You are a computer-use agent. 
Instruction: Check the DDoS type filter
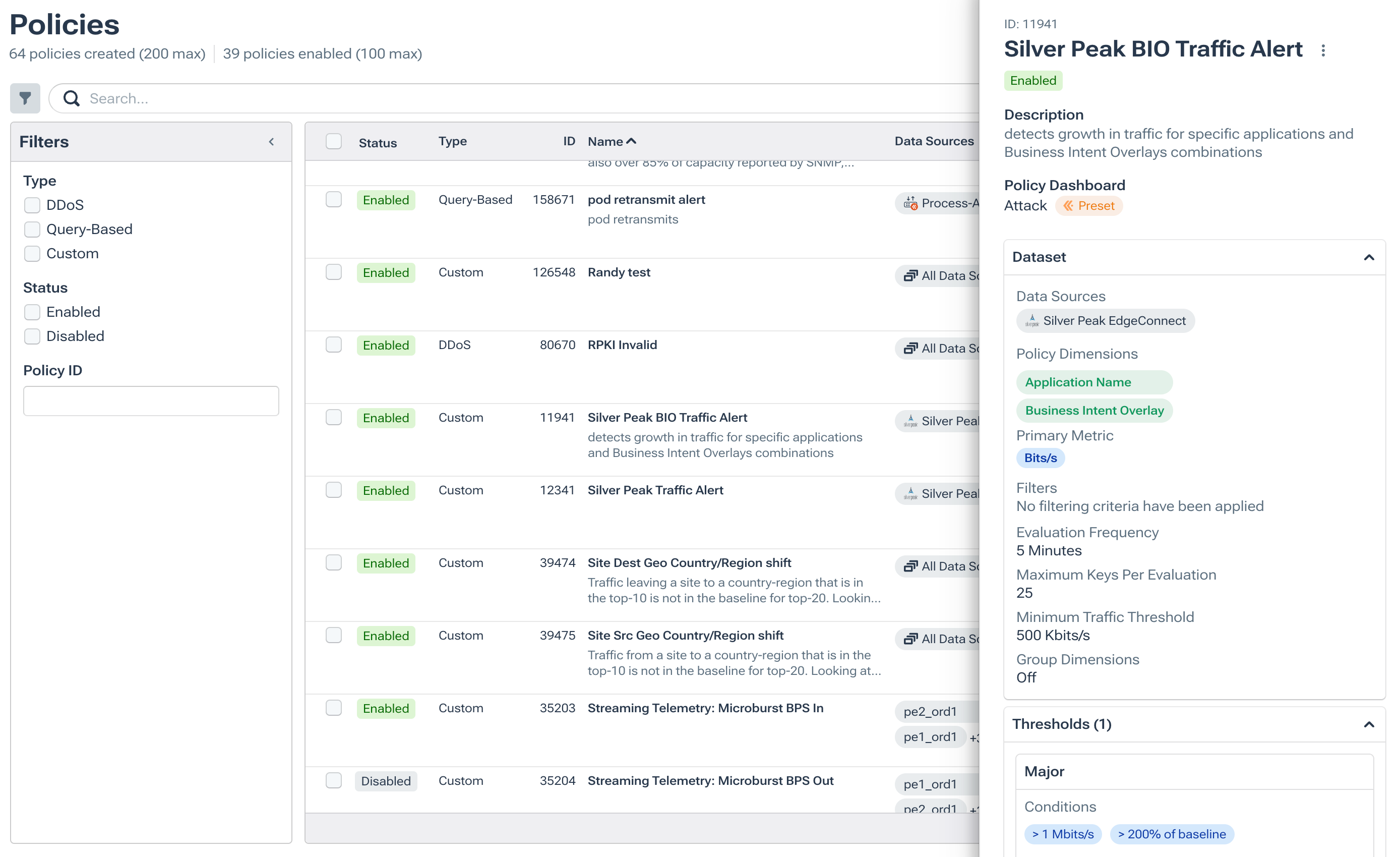tap(32, 205)
